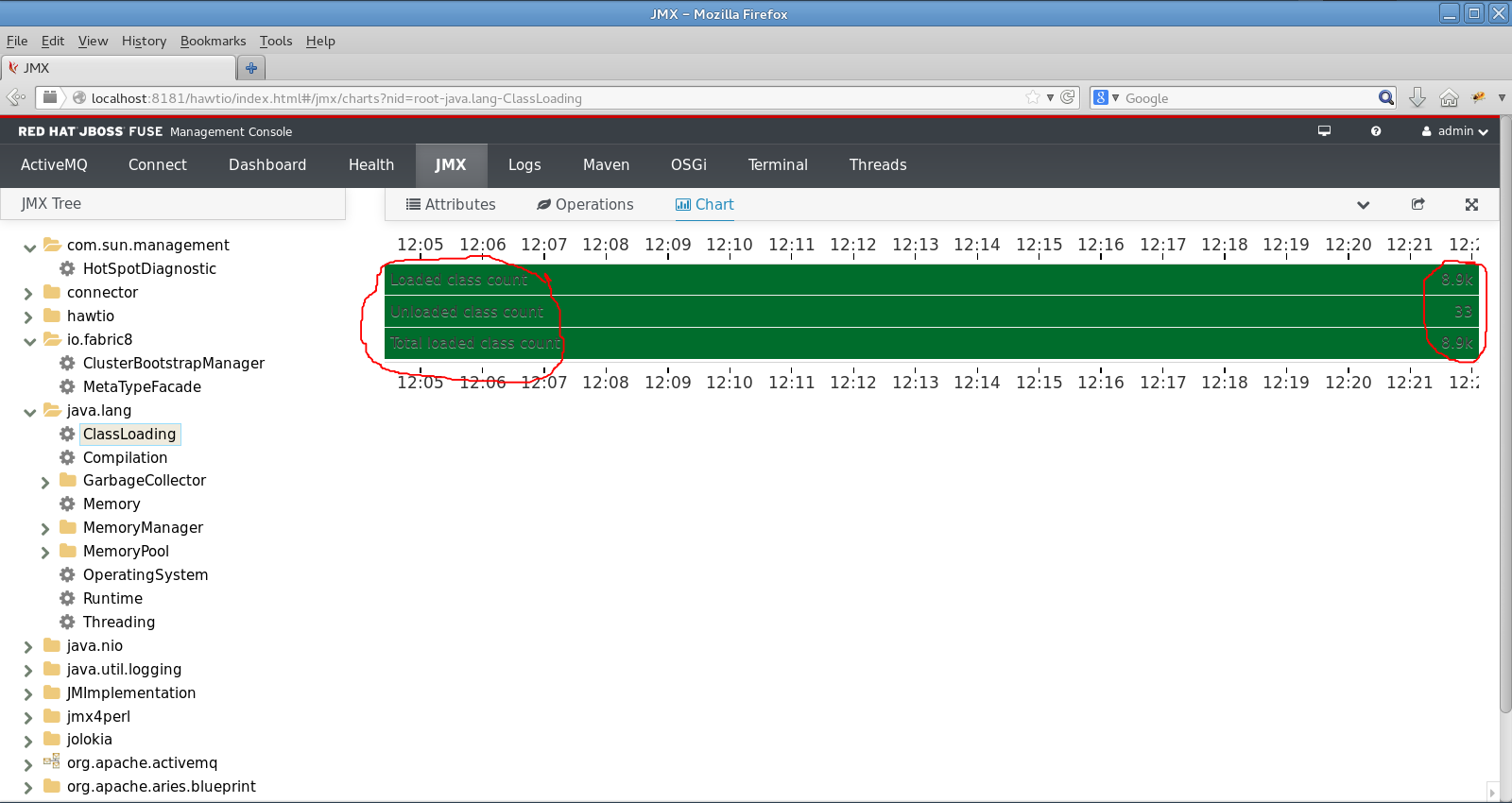Expand the MemoryManager node

[44, 529]
